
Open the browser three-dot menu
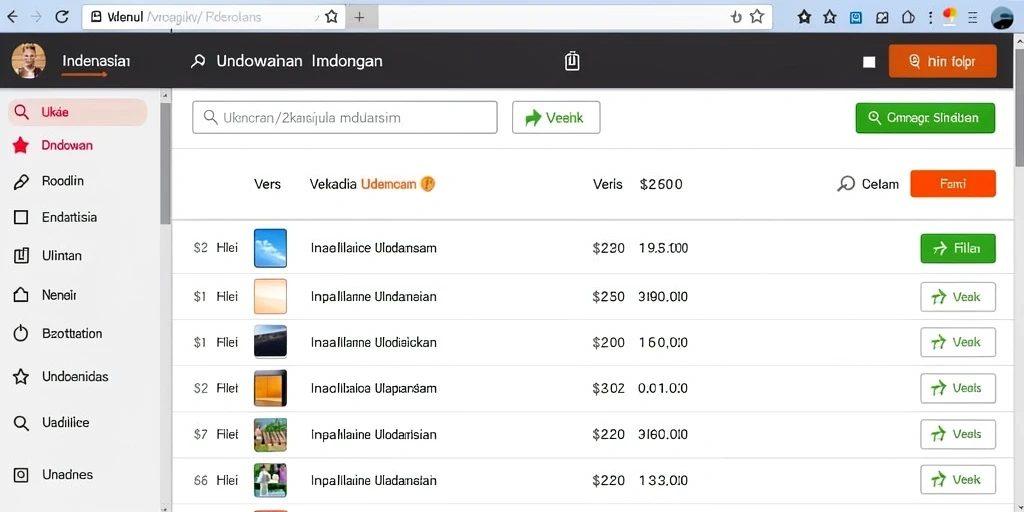[x=930, y=18]
